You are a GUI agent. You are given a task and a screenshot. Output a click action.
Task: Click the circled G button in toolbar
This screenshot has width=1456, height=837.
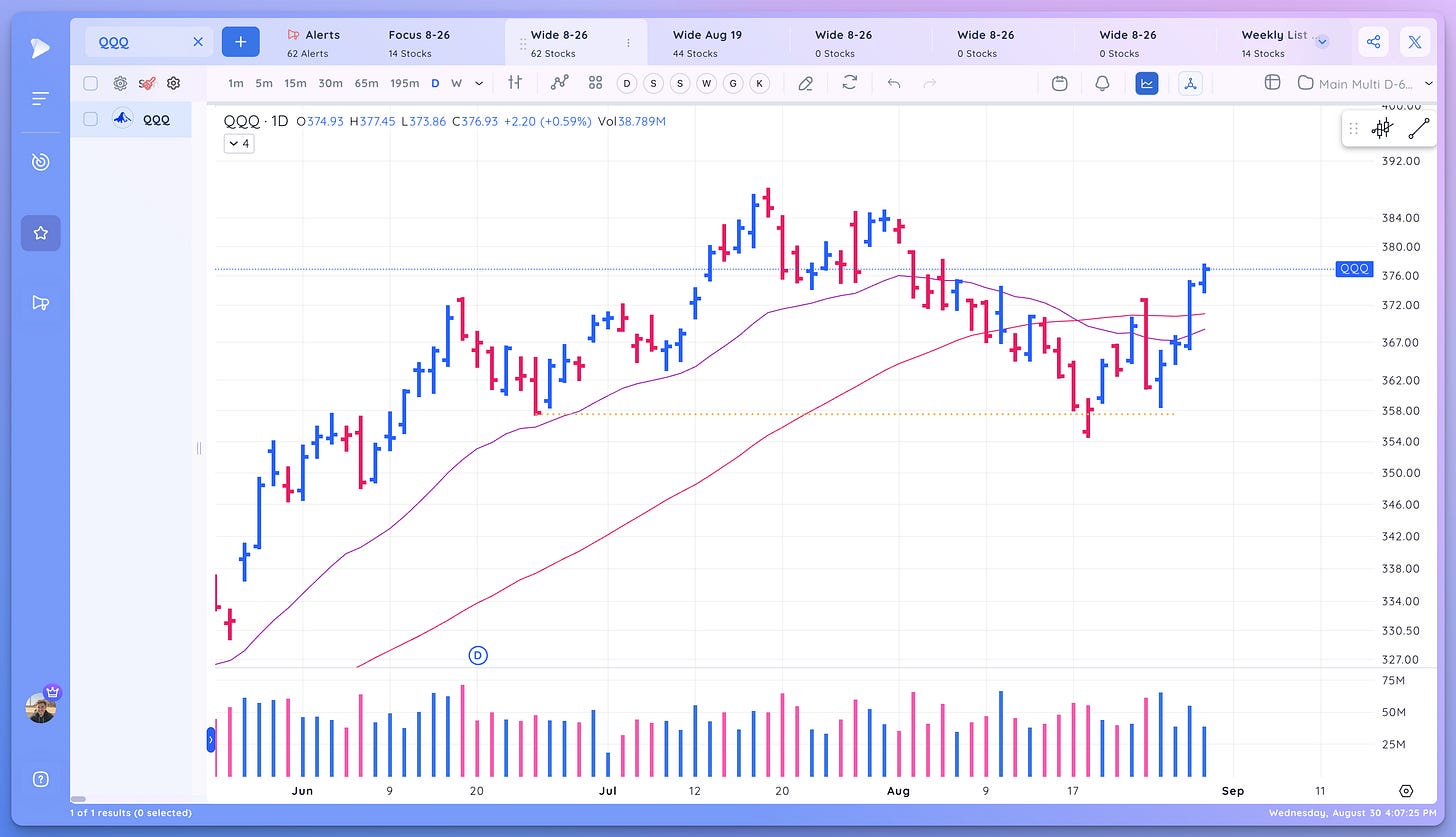tap(733, 83)
